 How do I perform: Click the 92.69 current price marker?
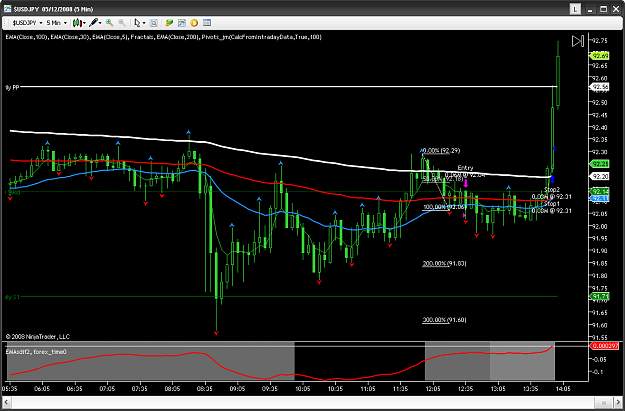click(x=599, y=56)
